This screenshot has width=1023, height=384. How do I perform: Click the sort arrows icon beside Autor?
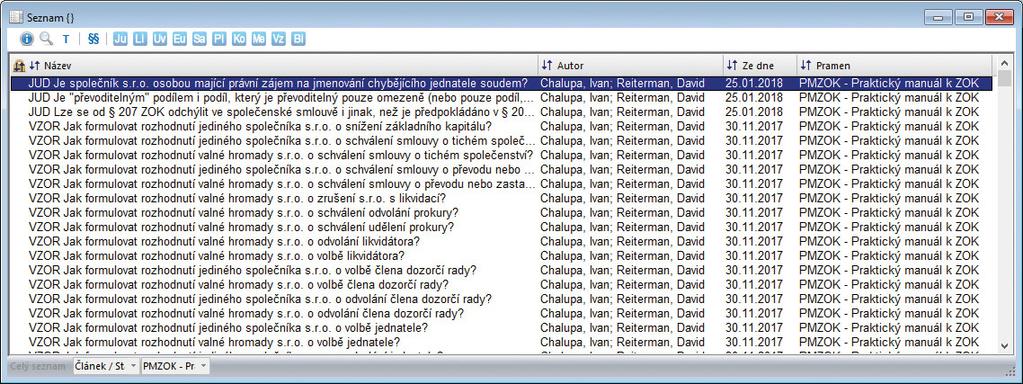coord(547,65)
